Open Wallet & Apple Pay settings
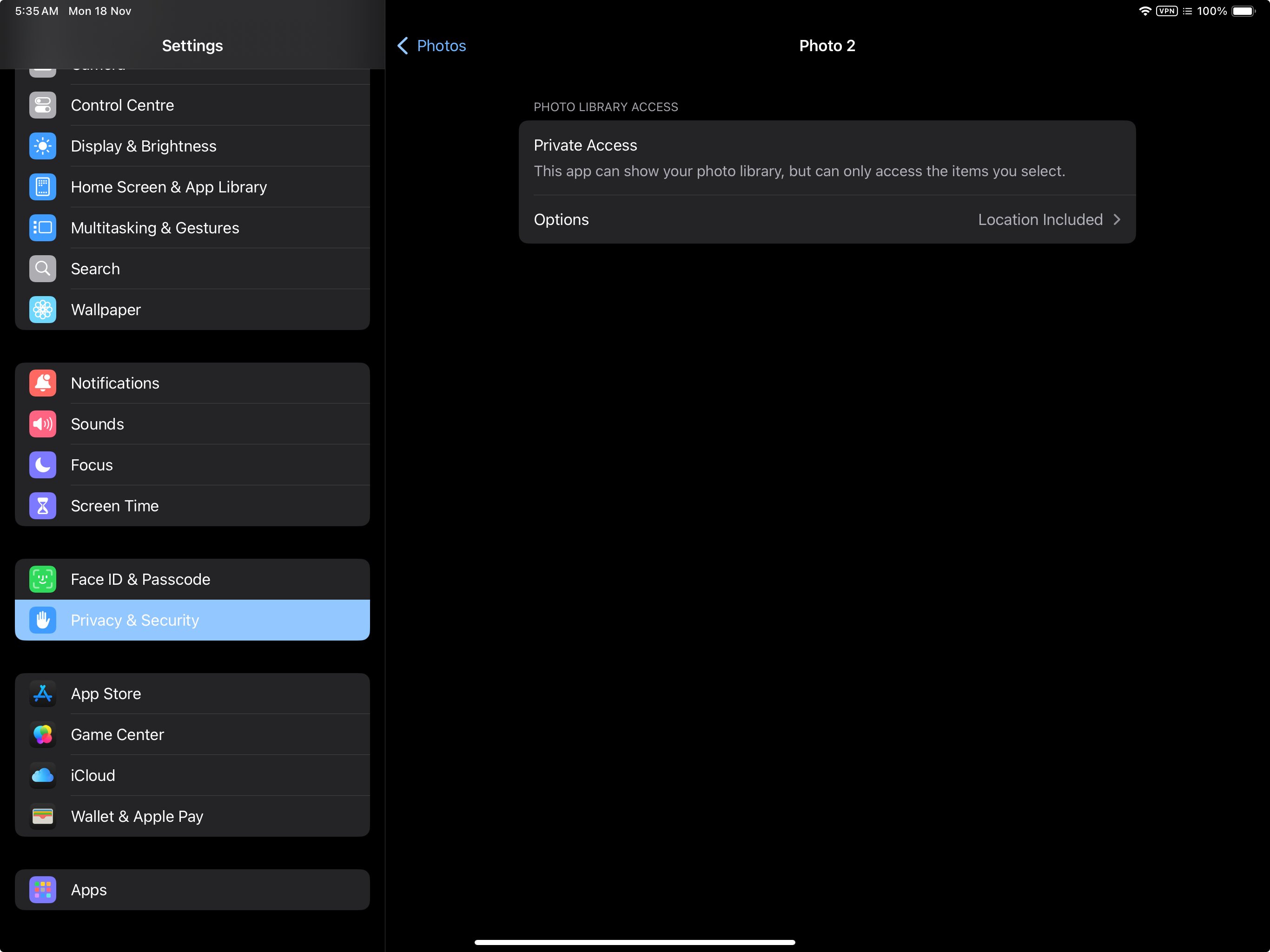The image size is (1270, 952). point(192,816)
